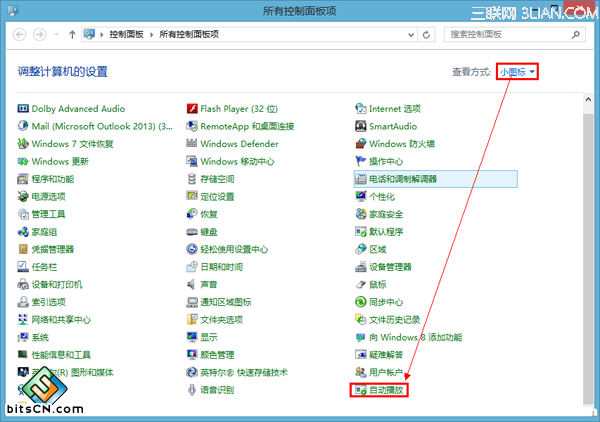The height and width of the screenshot is (422, 600).
Task: Click the 家庭组 icon
Action: coord(23,231)
